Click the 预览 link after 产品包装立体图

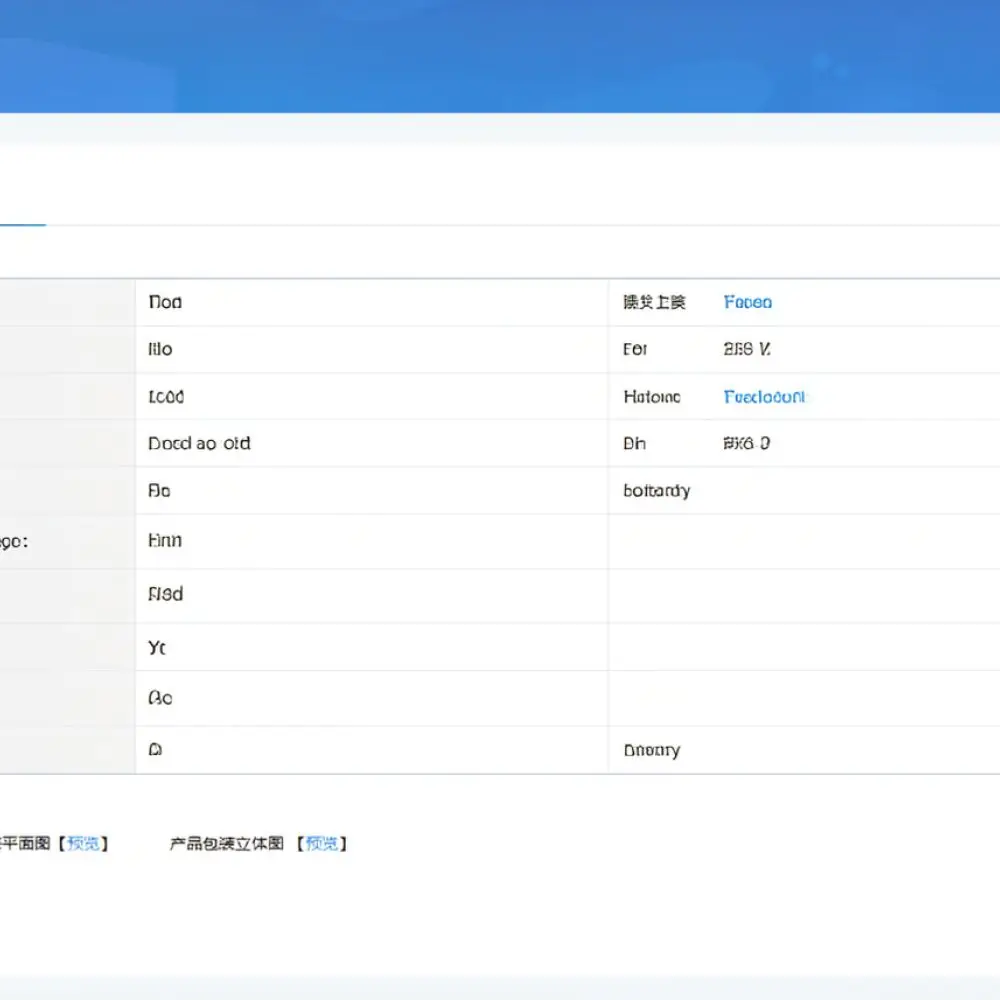pos(321,844)
